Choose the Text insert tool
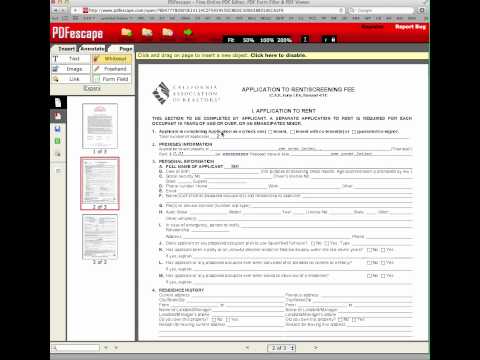This screenshot has height=360, width=480. [71, 59]
